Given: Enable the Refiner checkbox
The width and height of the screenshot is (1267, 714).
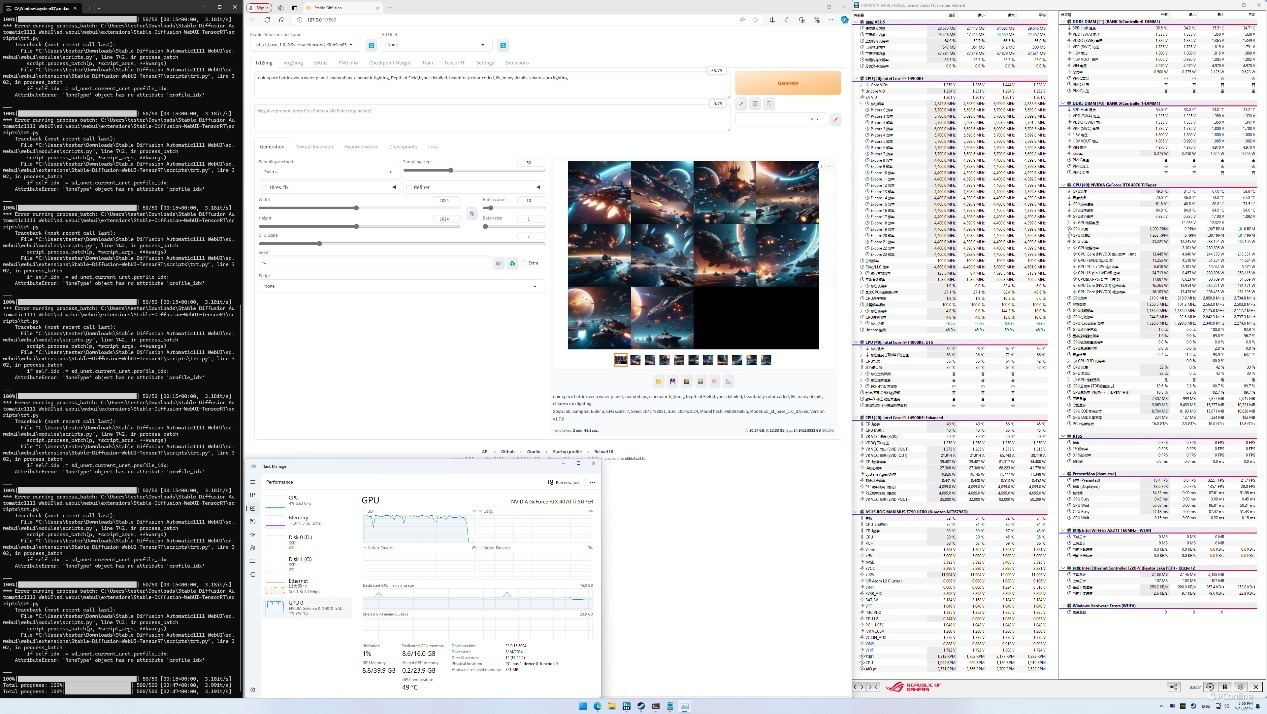Looking at the screenshot, I should tap(410, 187).
